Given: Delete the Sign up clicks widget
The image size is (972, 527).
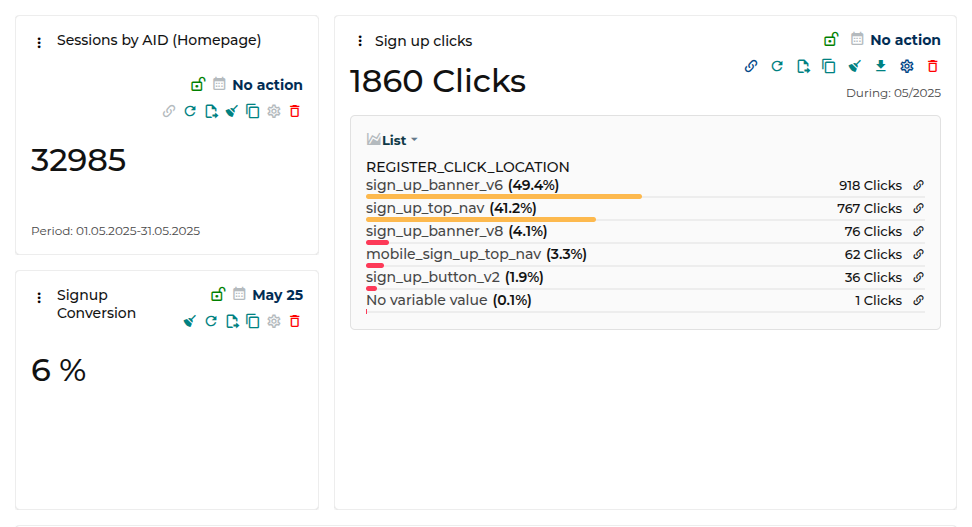Looking at the screenshot, I should click(x=933, y=66).
